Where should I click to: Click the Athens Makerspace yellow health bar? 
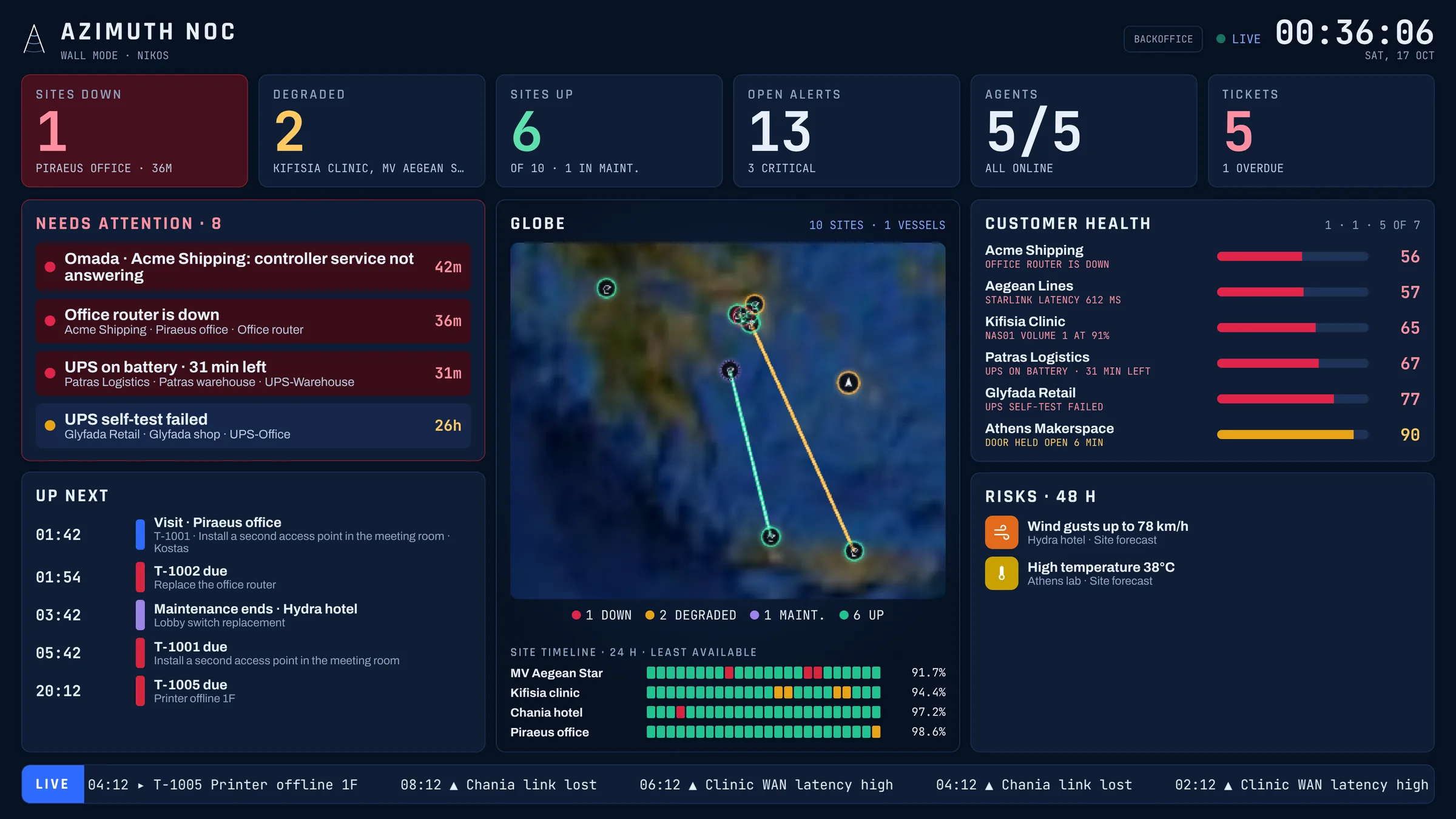[1292, 434]
